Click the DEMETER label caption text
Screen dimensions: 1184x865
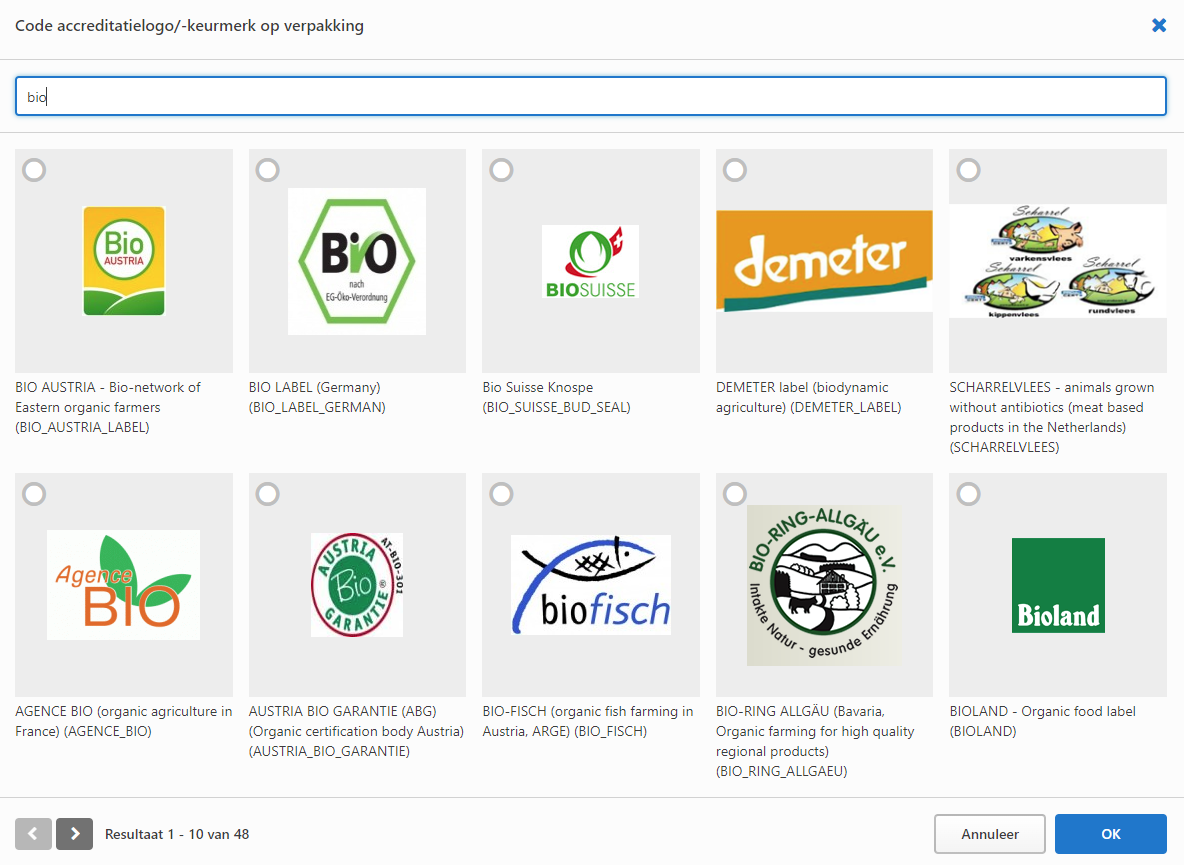(x=809, y=397)
